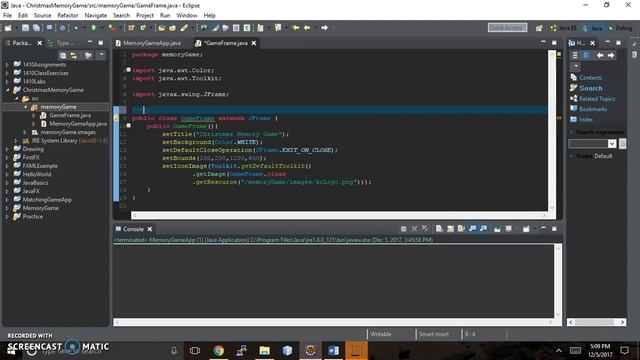Open the Search expression combo box dropdown
This screenshot has width=640, height=360.
(612, 144)
